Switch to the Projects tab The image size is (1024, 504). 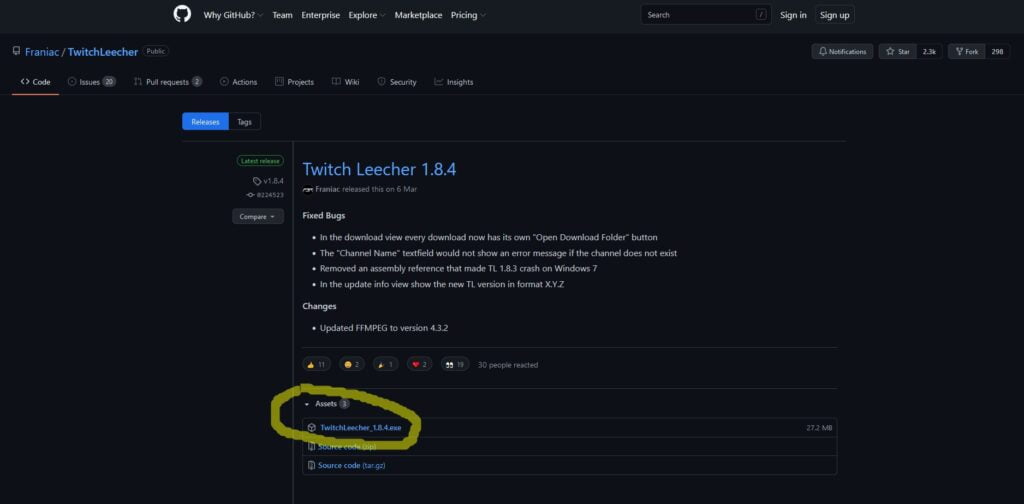coord(295,82)
